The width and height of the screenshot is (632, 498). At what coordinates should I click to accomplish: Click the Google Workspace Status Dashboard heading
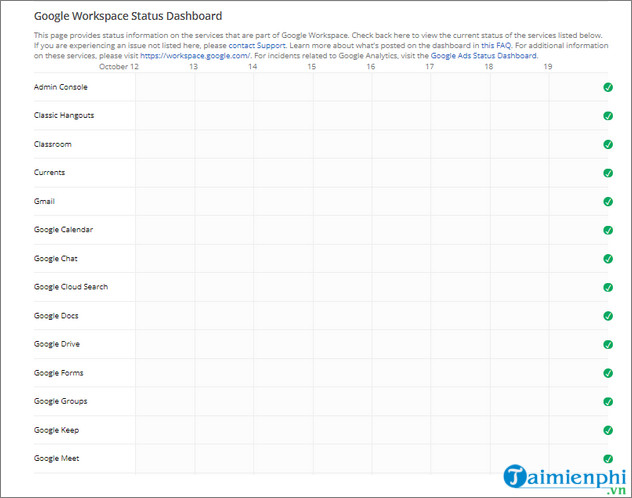pyautogui.click(x=128, y=16)
